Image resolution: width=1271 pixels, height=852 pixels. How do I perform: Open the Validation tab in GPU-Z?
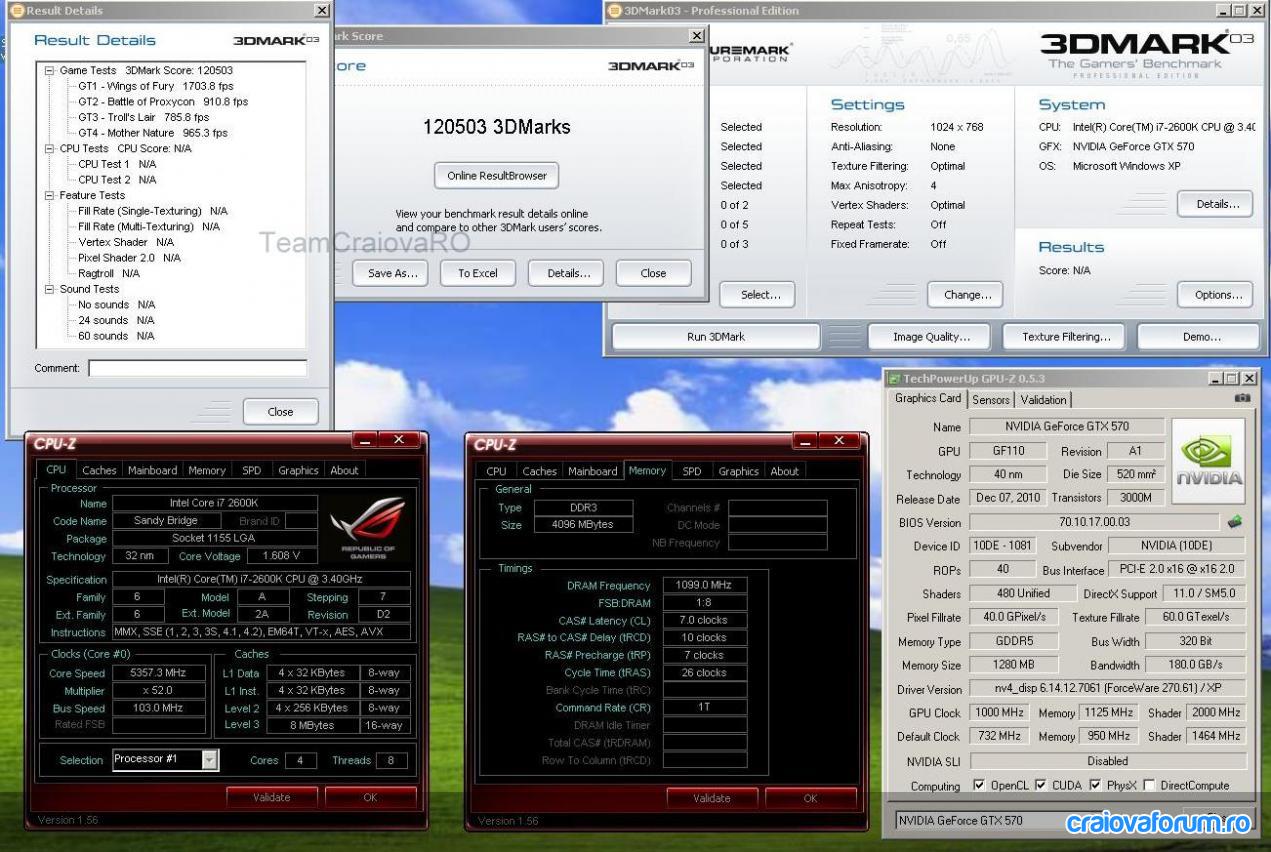(x=1043, y=400)
